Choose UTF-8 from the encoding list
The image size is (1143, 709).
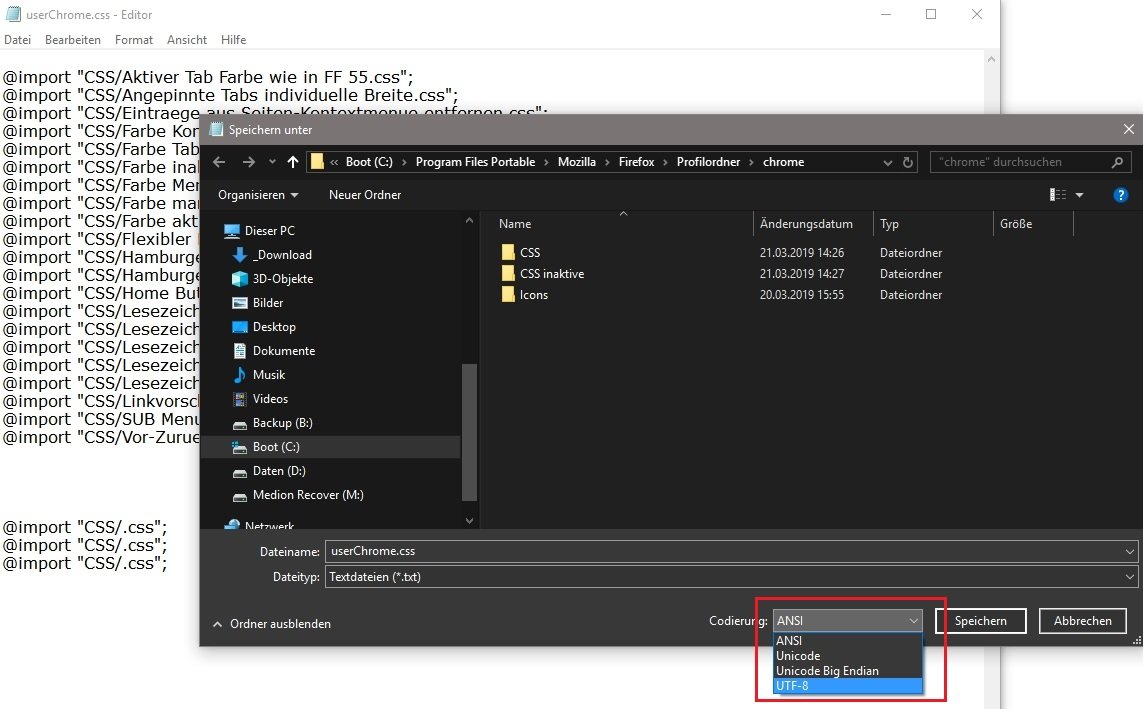(x=791, y=686)
